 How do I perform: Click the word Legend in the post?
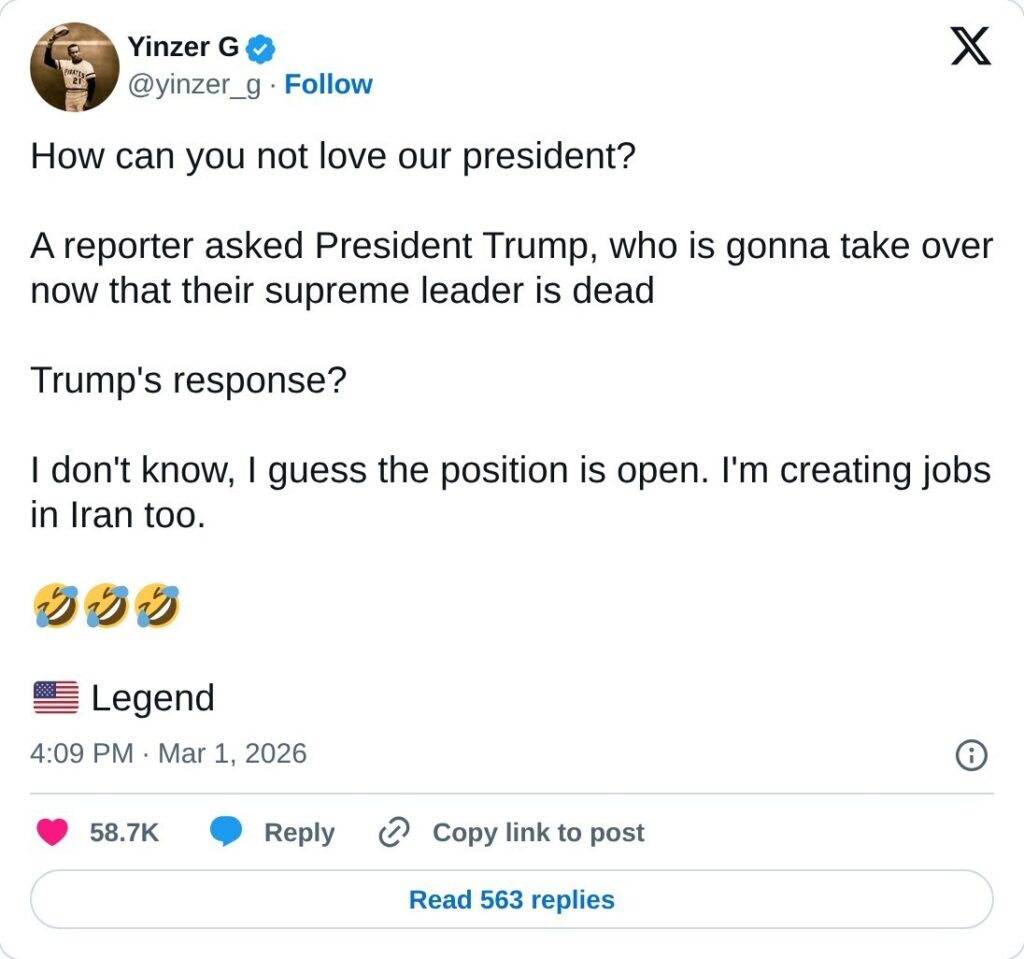(x=152, y=697)
